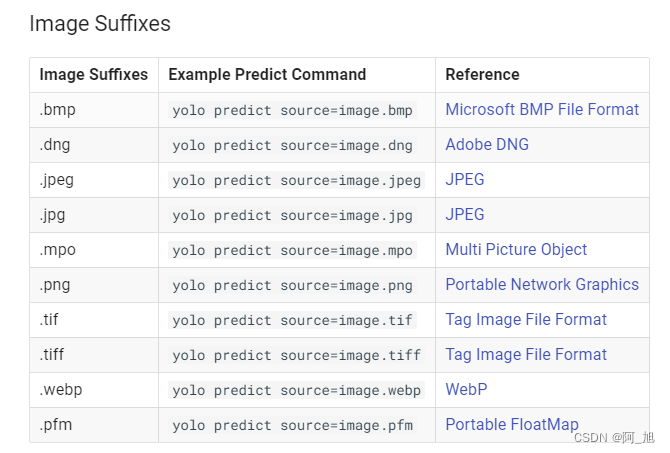The height and width of the screenshot is (453, 670).
Task: Click the 'yolo predict source=image.tiff' command
Action: coord(297,356)
